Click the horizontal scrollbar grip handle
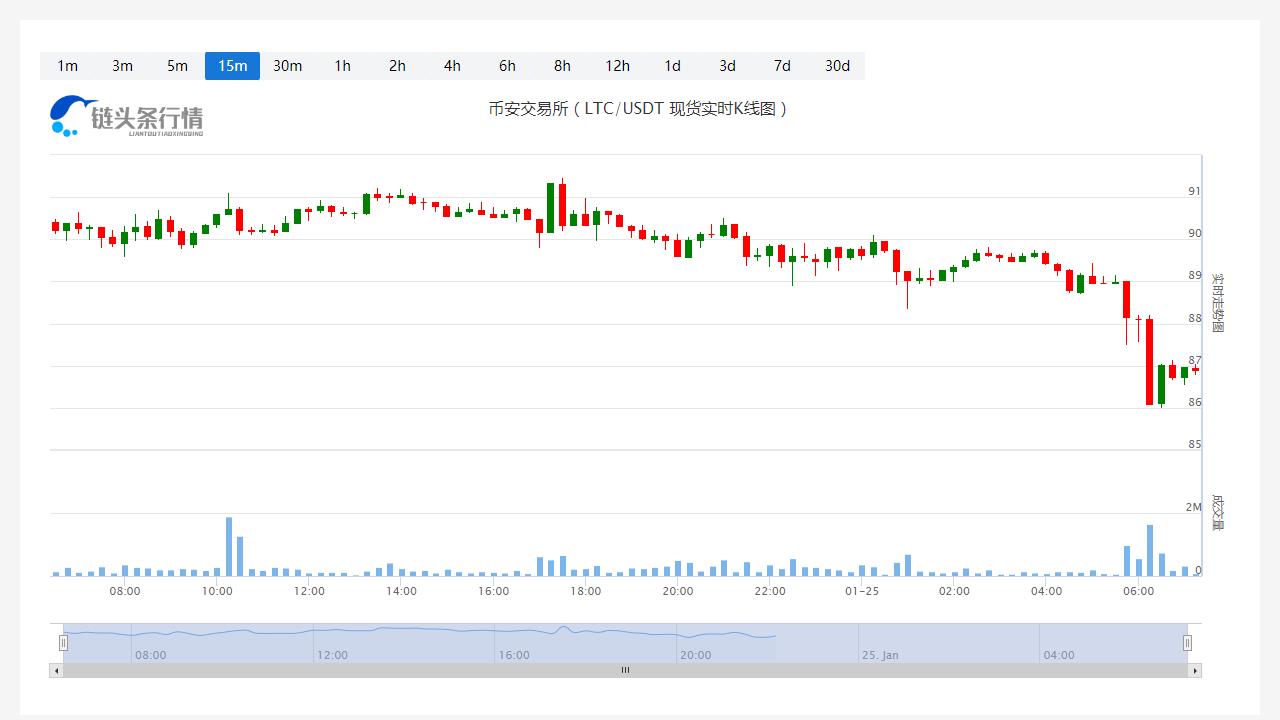Screen dimensions: 1280x720 (x=625, y=670)
